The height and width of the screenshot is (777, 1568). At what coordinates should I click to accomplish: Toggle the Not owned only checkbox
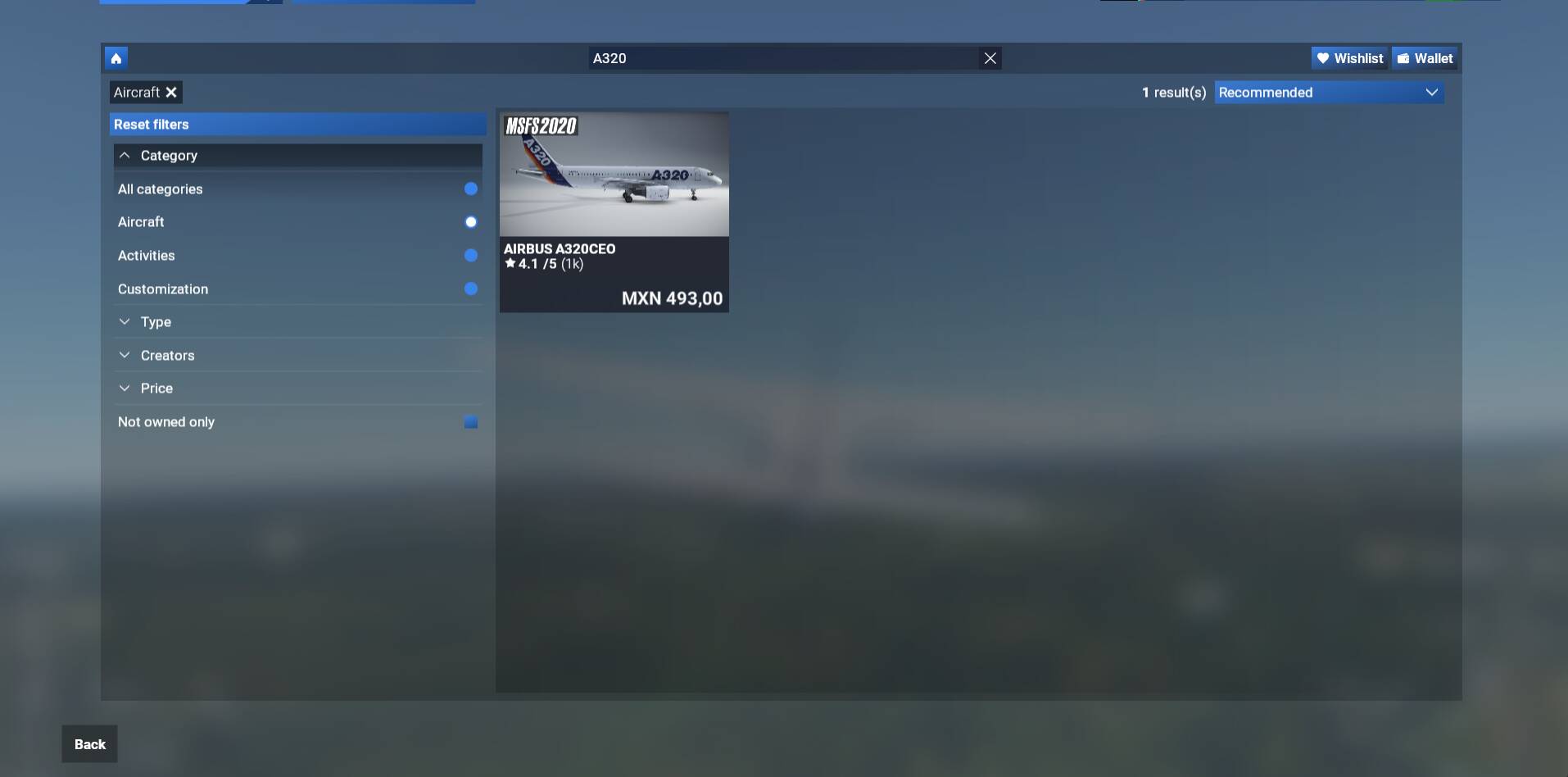[x=471, y=422]
